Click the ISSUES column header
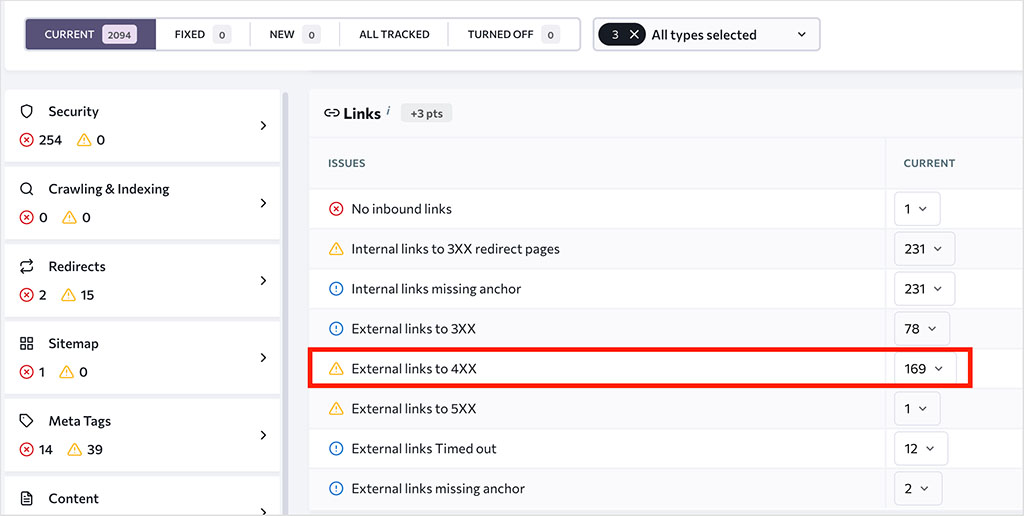Image resolution: width=1024 pixels, height=516 pixels. (x=346, y=163)
